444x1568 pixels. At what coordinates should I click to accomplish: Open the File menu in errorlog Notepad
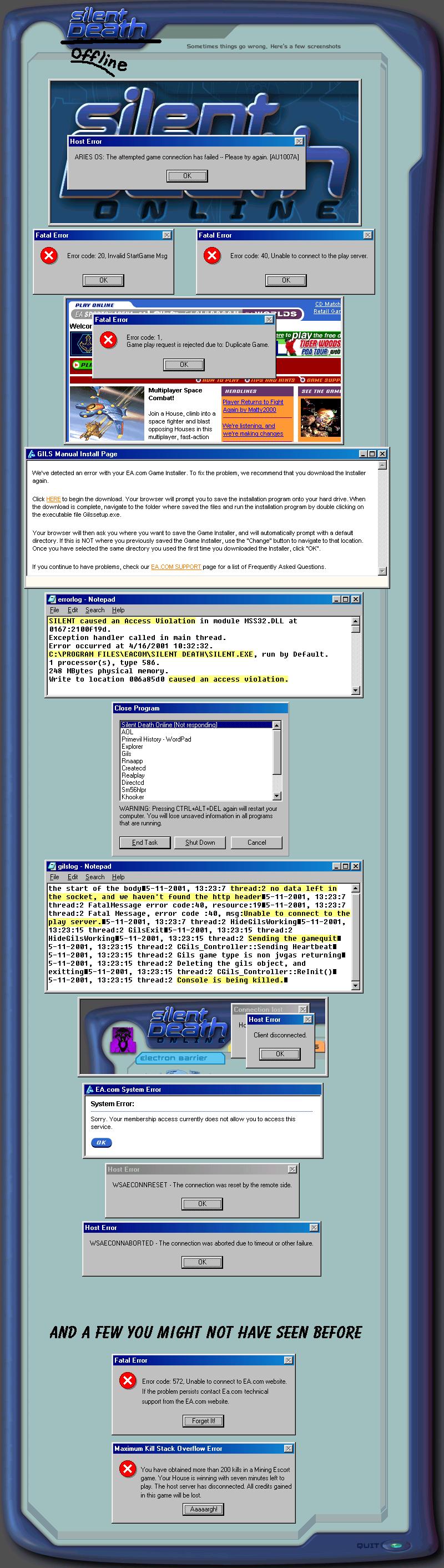[x=54, y=610]
